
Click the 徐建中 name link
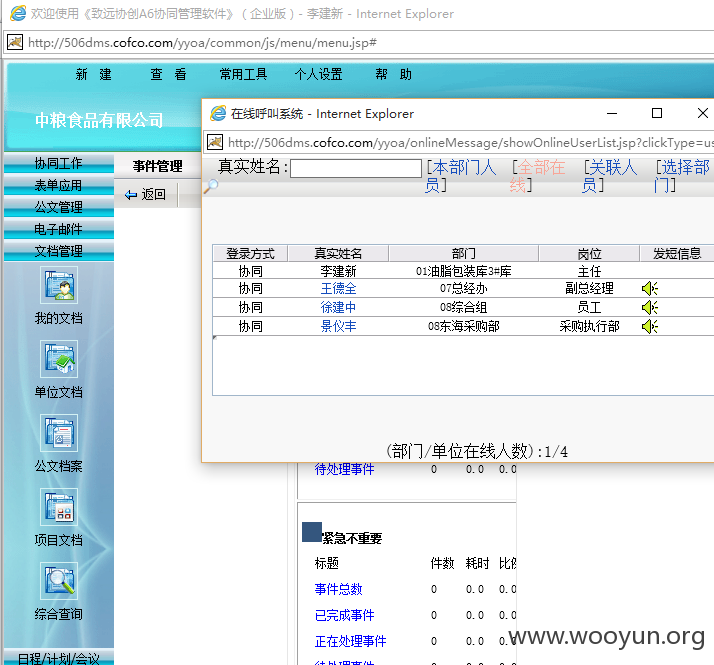(338, 307)
